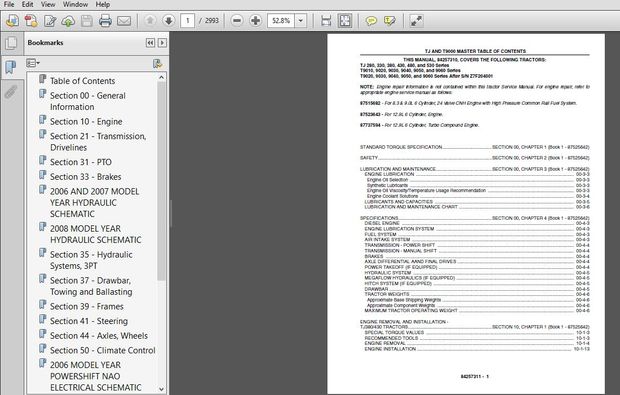Open Section 37 - Drawbar, Towing and Ballasting
The height and width of the screenshot is (395, 620).
coord(91,286)
